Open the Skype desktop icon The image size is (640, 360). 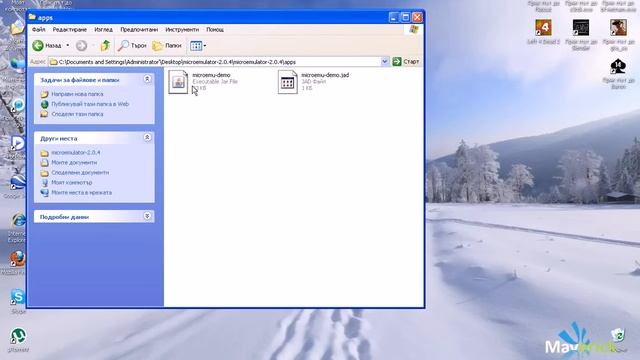point(18,297)
